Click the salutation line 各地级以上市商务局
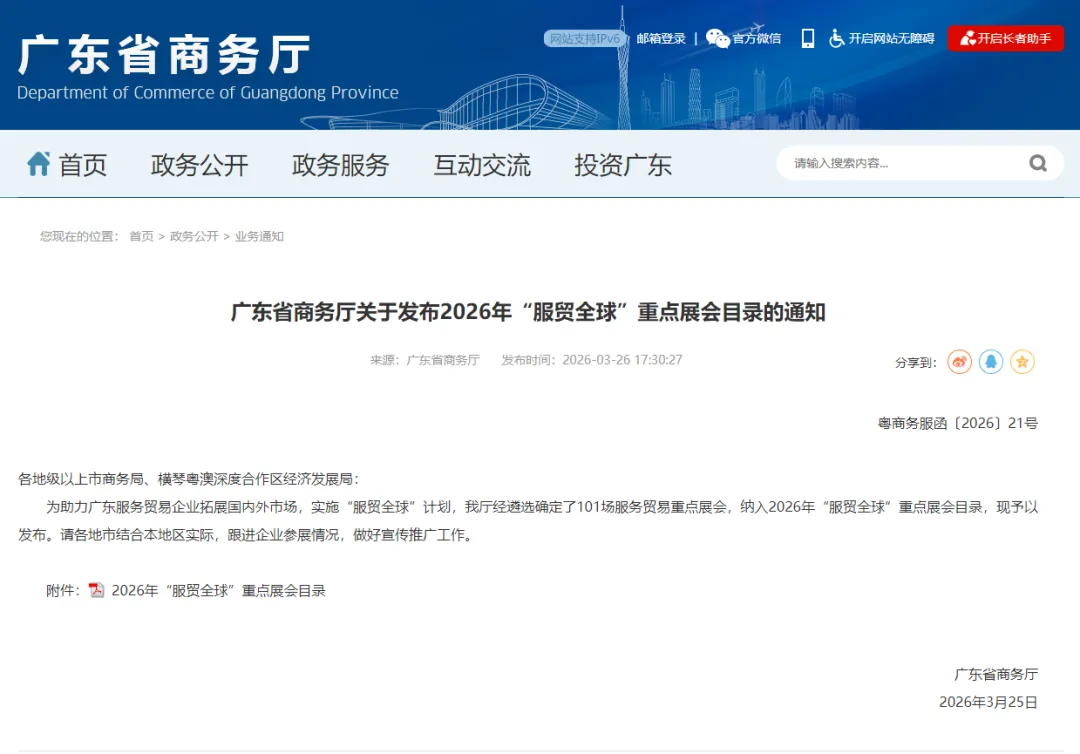This screenshot has height=754, width=1080. pos(188,479)
